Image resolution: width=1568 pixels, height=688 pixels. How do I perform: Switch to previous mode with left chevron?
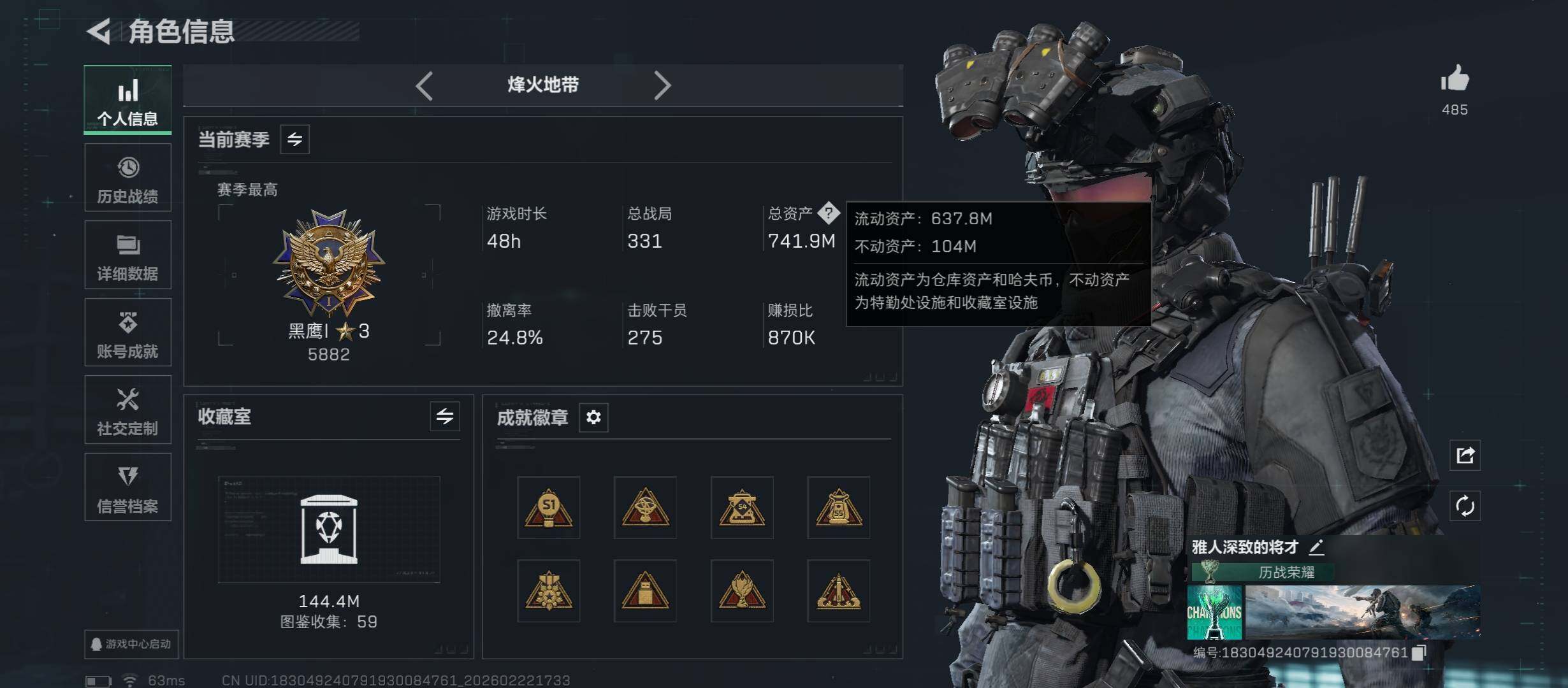[425, 85]
